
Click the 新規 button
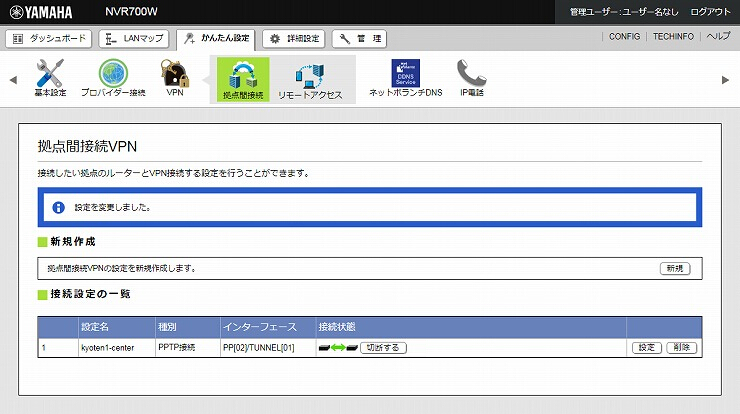pos(675,269)
